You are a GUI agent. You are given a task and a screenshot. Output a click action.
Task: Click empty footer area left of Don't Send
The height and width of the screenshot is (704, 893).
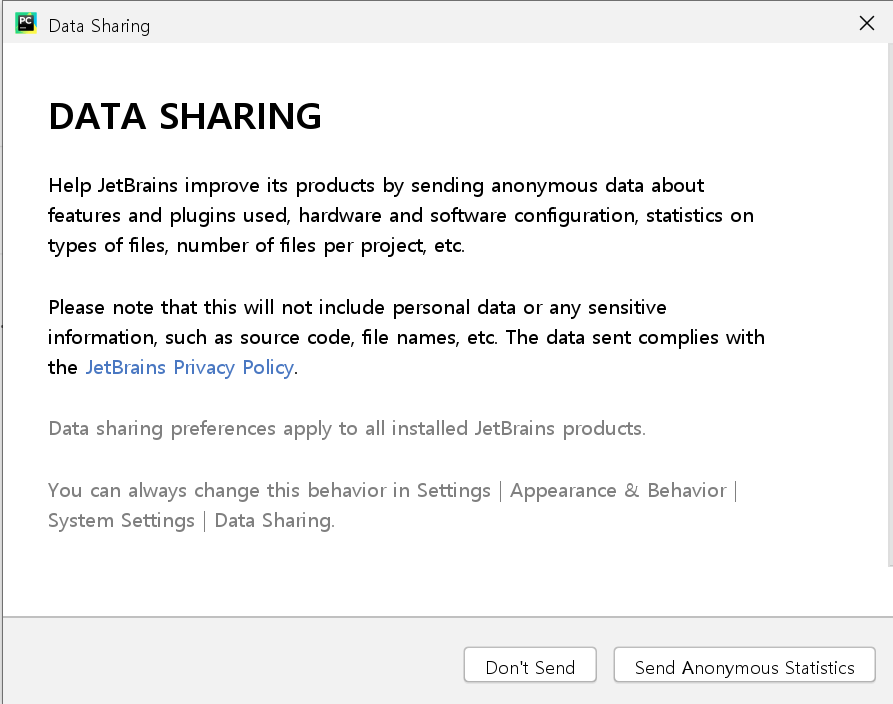click(x=230, y=666)
